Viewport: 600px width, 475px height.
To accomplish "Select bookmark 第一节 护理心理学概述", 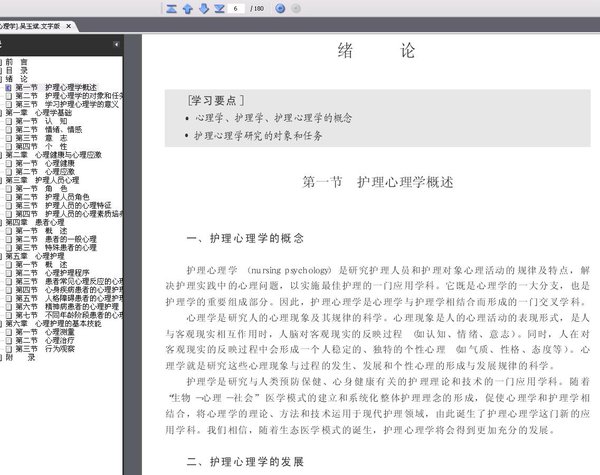I will 56,87.
